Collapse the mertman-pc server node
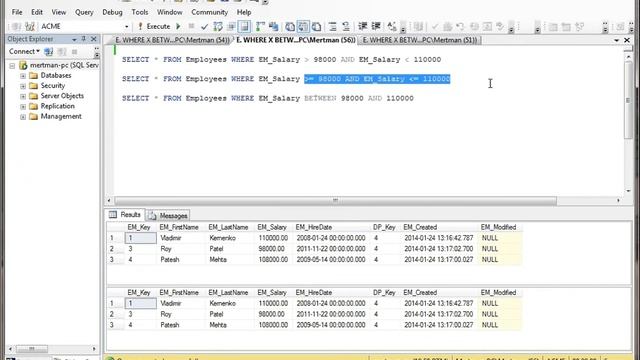 pyautogui.click(x=12, y=65)
